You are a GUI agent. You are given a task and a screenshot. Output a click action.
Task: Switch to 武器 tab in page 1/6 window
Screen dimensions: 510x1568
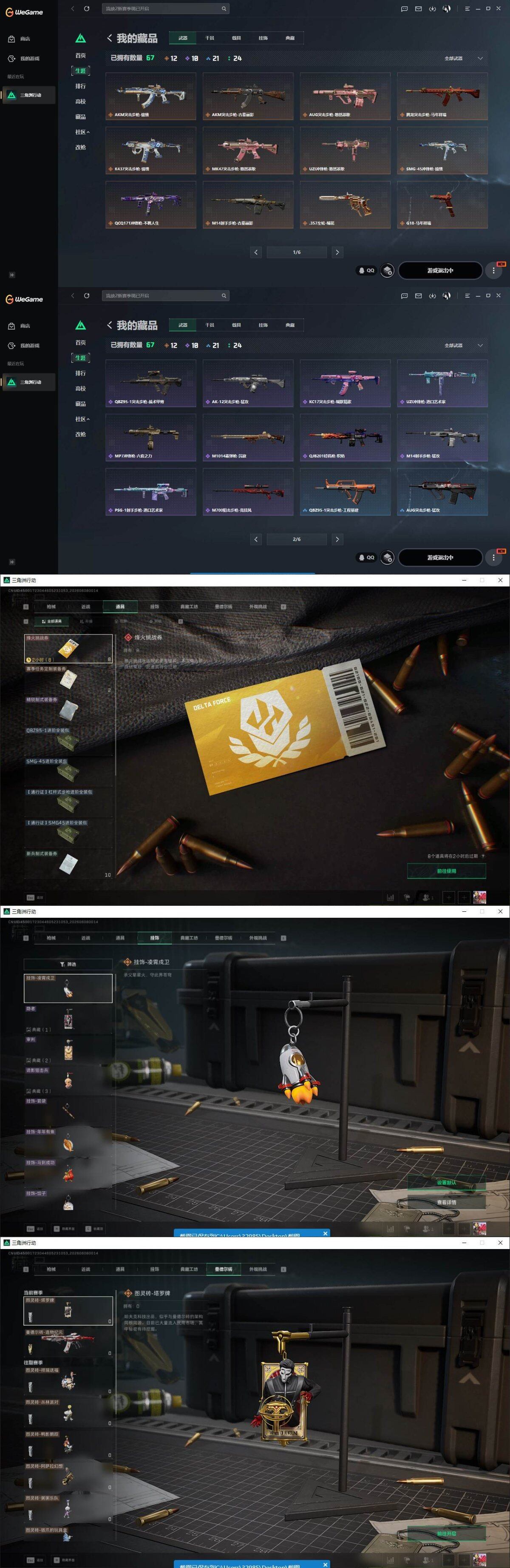(183, 38)
